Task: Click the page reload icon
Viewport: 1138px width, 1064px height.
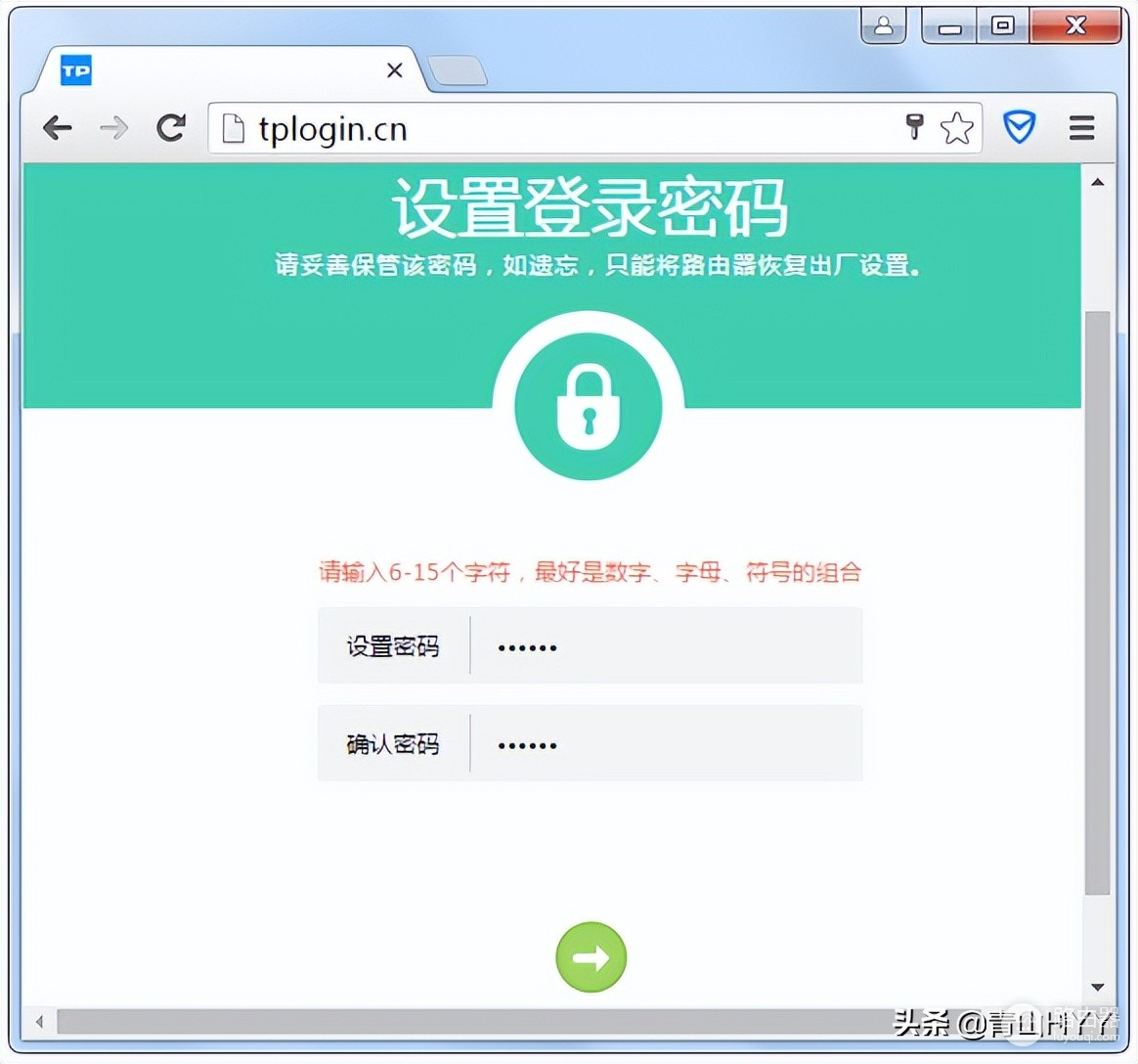Action: coord(172,128)
